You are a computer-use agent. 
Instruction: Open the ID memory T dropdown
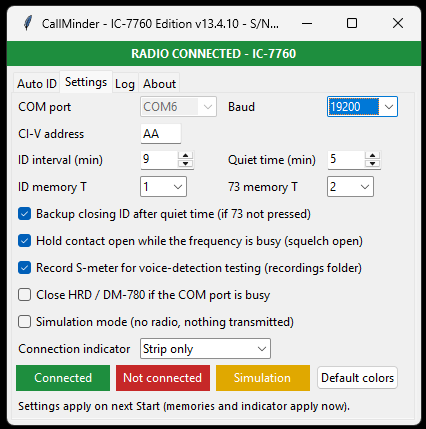pos(163,187)
